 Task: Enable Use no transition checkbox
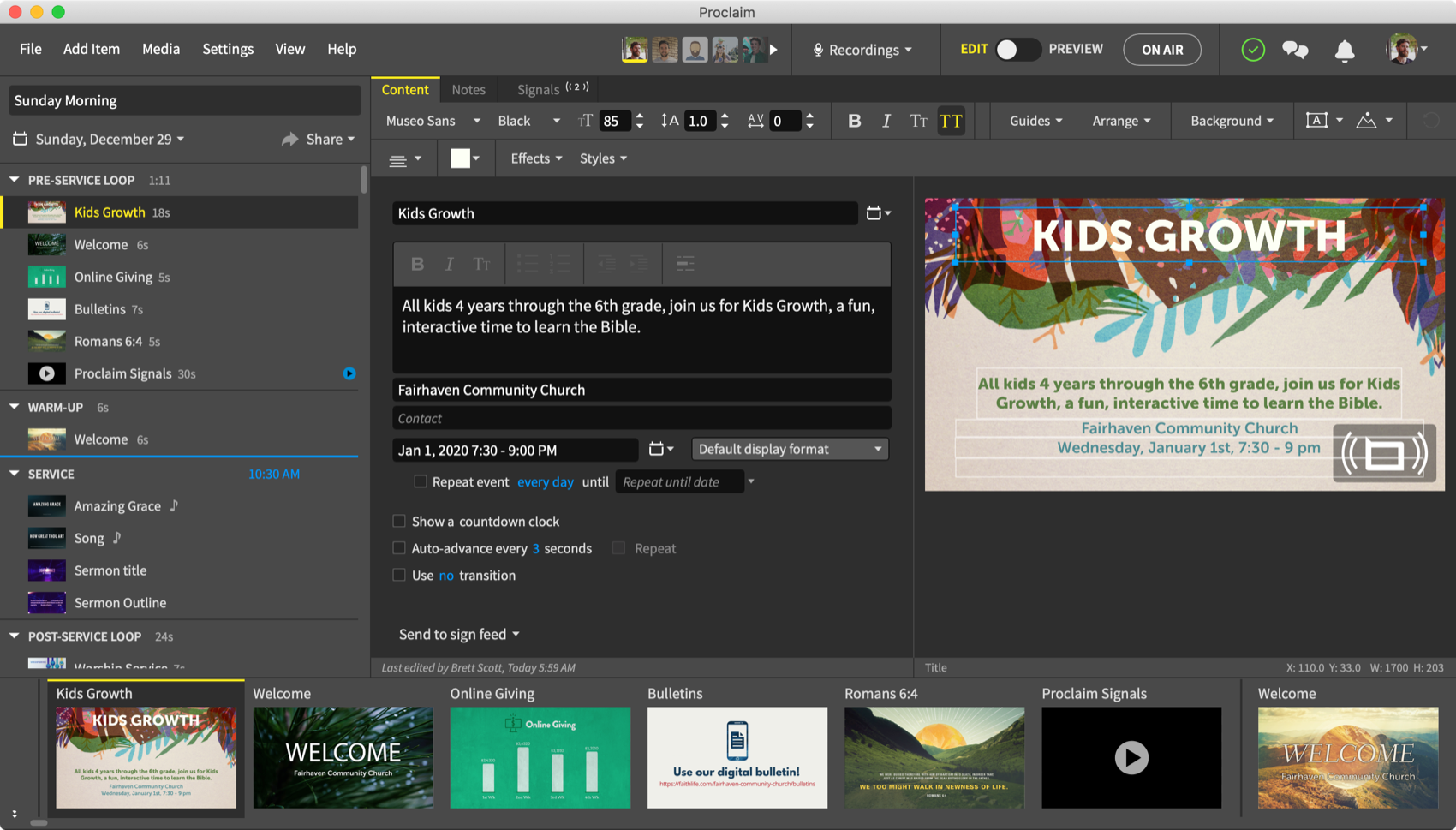(399, 576)
